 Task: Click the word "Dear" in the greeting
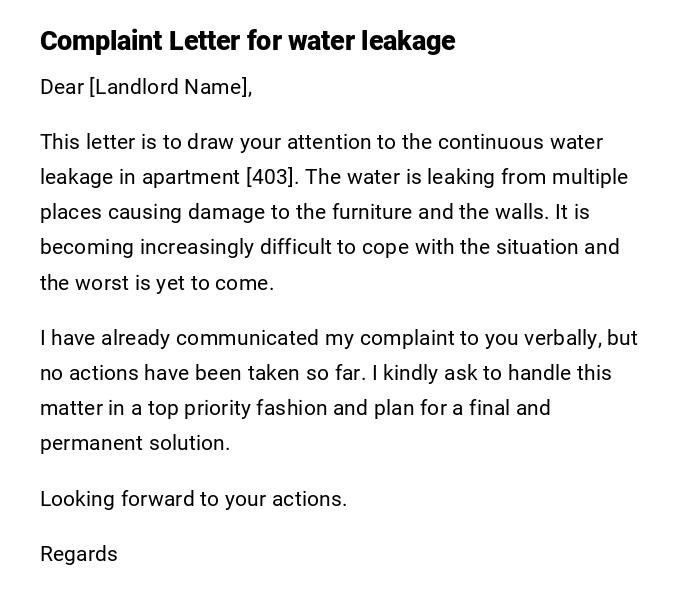pos(62,87)
